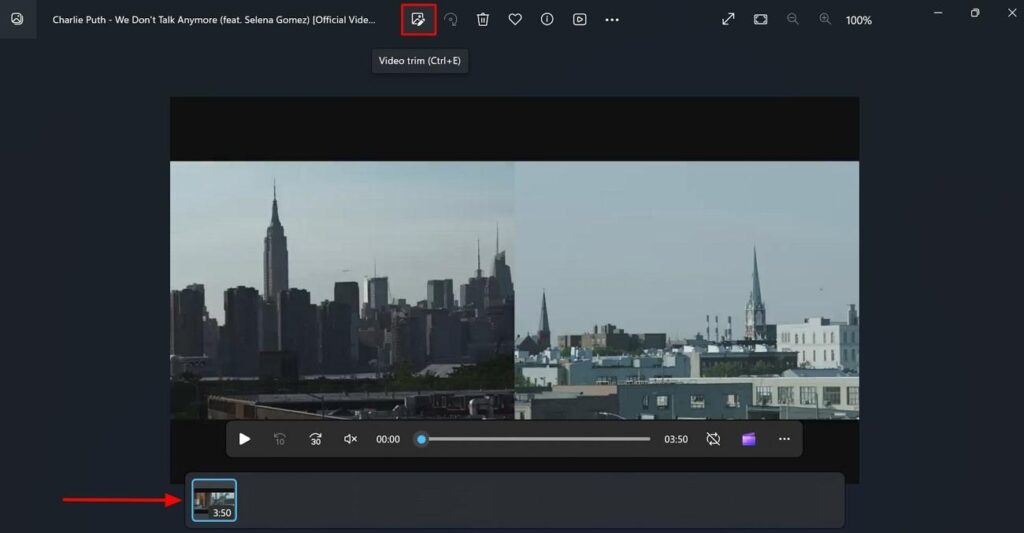
Task: Open Clipchamp video editor icon
Action: (x=749, y=439)
